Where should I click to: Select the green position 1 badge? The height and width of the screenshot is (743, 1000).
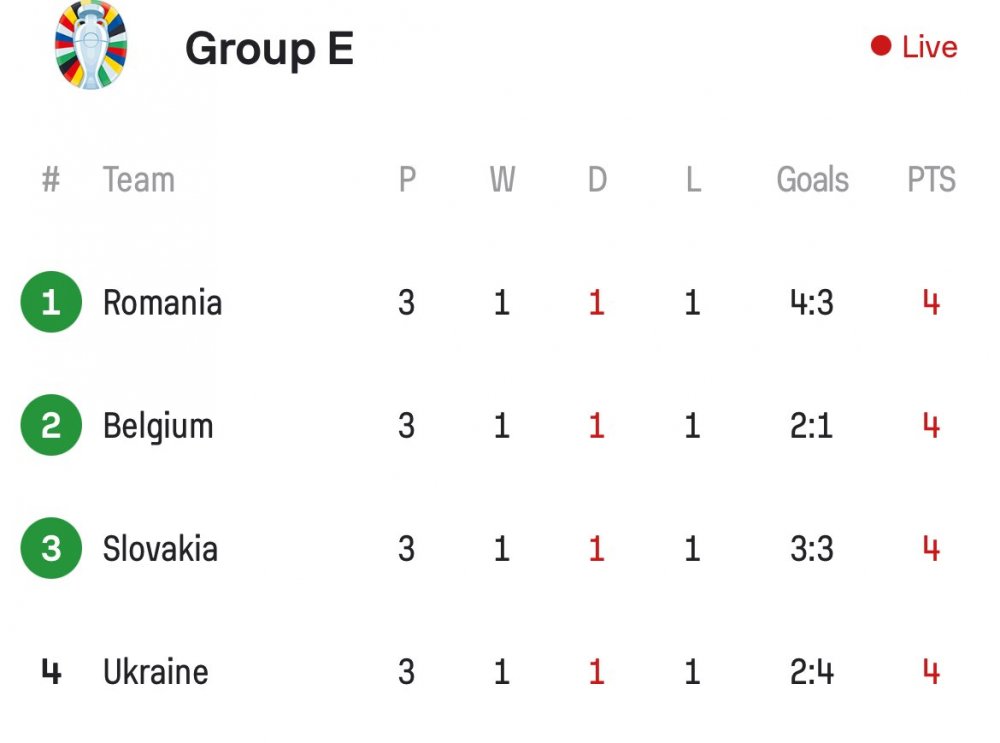pos(51,302)
